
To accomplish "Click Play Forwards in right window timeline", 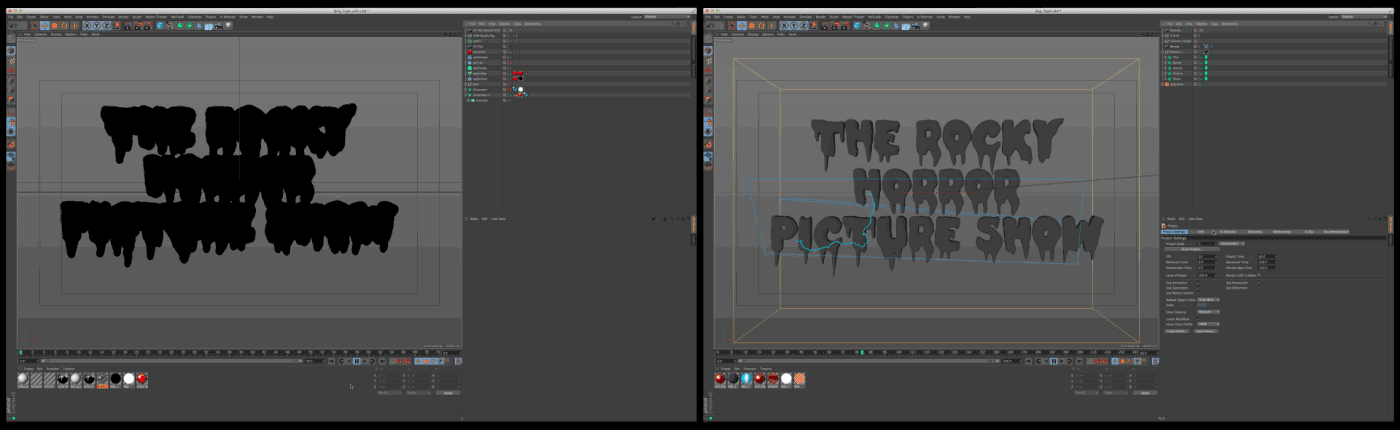I will [x=1061, y=361].
